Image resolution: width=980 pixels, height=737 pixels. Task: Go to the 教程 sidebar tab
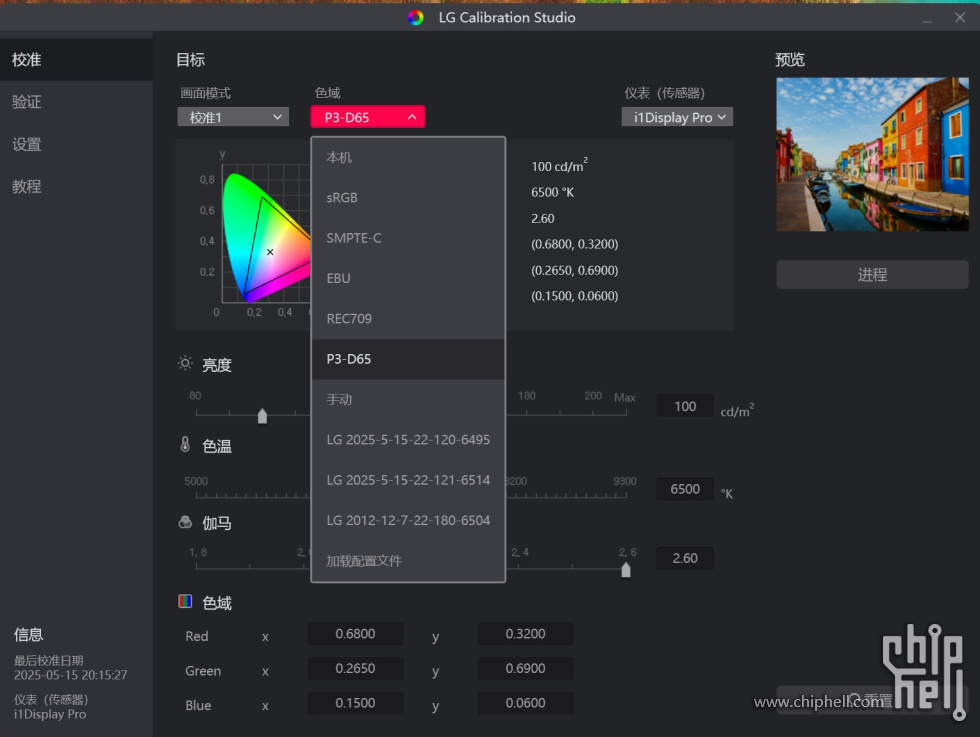[x=76, y=186]
